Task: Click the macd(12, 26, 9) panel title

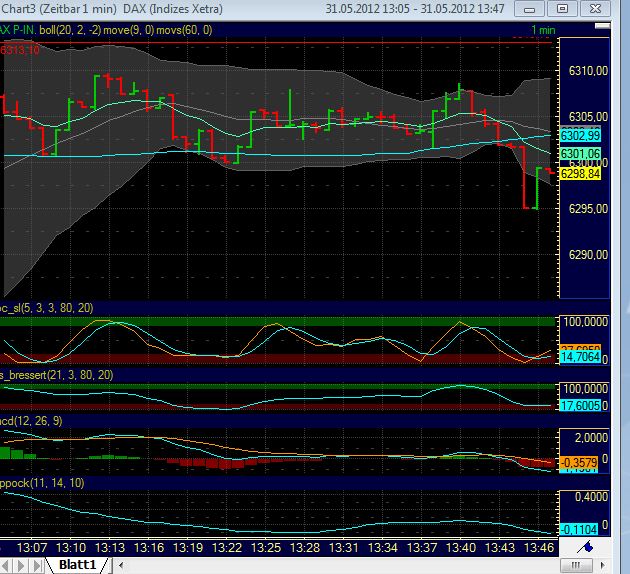Action: [31, 421]
